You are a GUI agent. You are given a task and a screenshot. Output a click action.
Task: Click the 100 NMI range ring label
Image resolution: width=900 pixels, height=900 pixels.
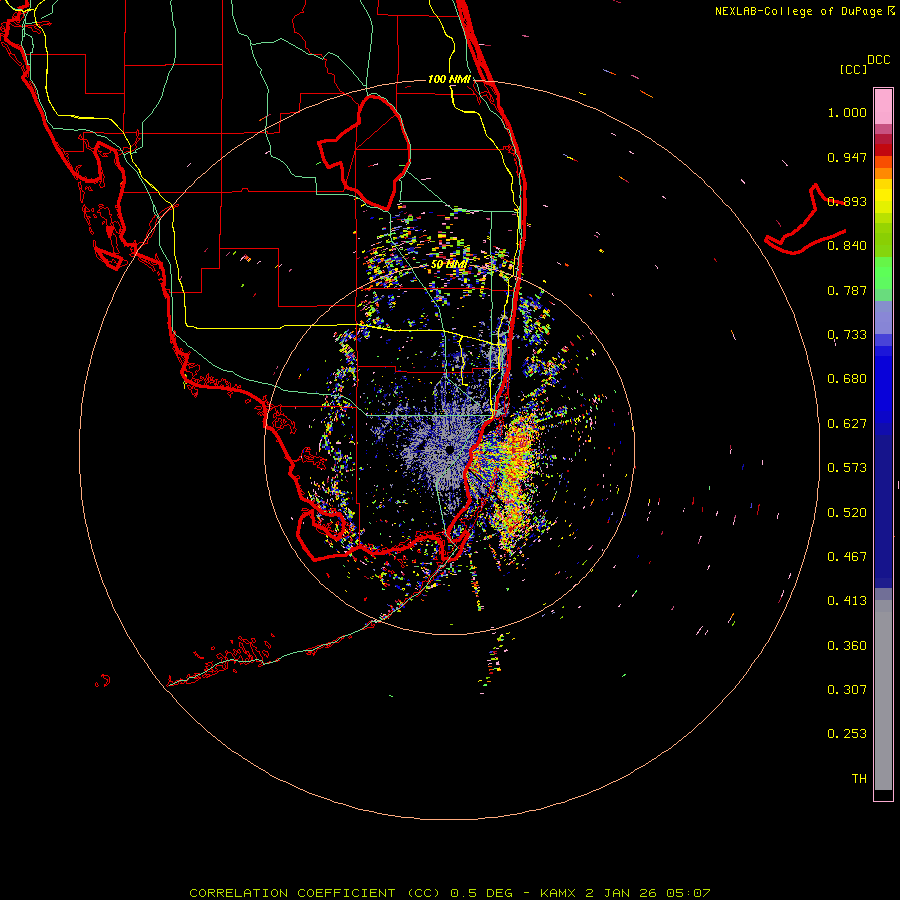coord(449,79)
